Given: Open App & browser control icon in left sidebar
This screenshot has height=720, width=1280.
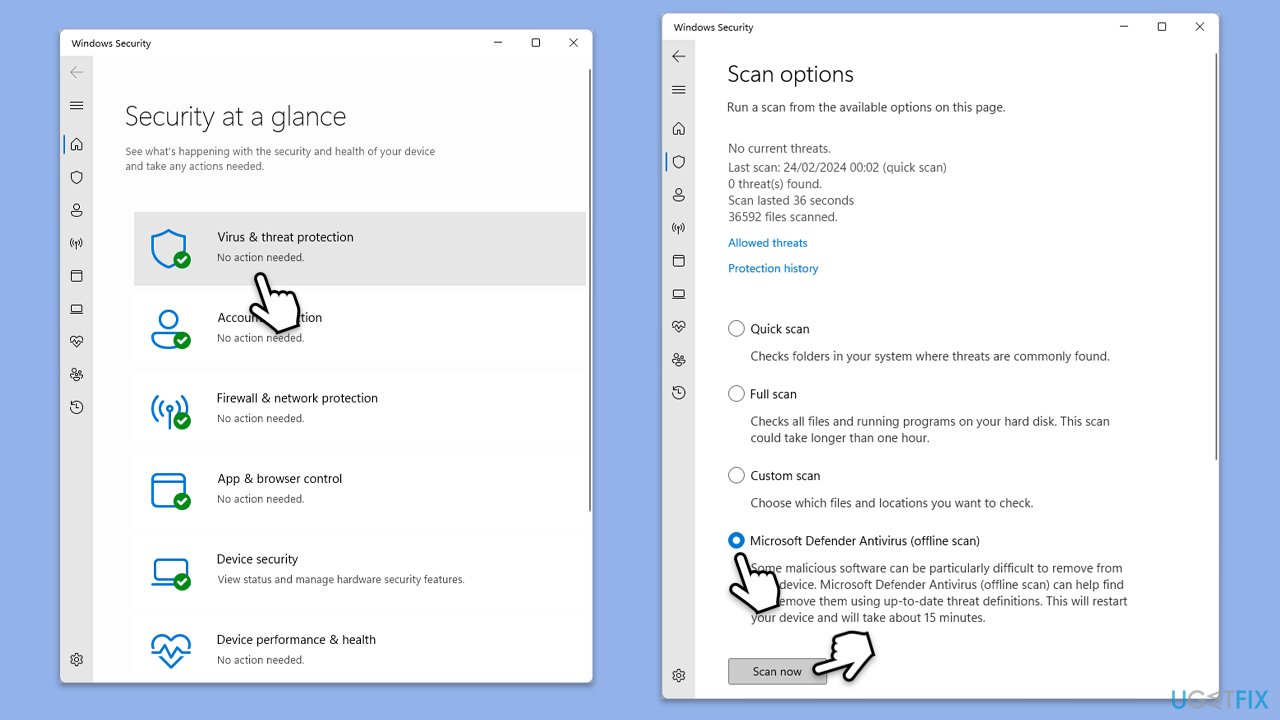Looking at the screenshot, I should [x=77, y=276].
